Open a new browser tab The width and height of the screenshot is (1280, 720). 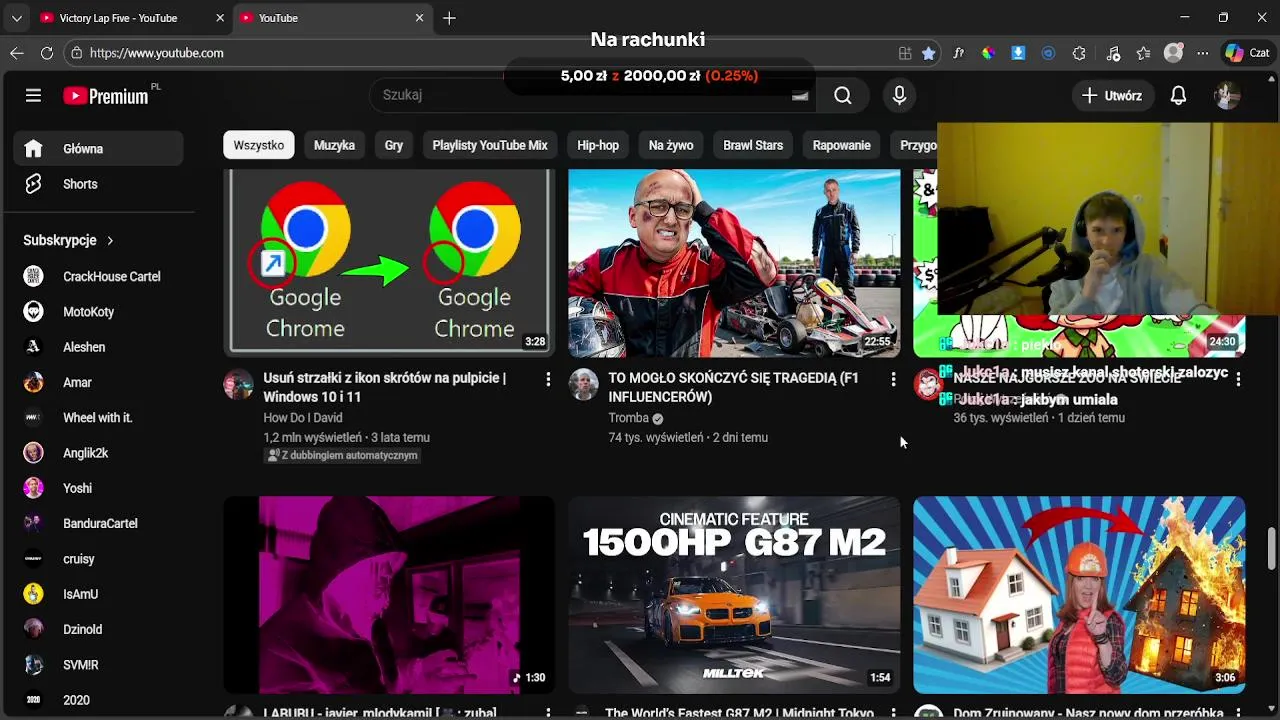click(449, 18)
